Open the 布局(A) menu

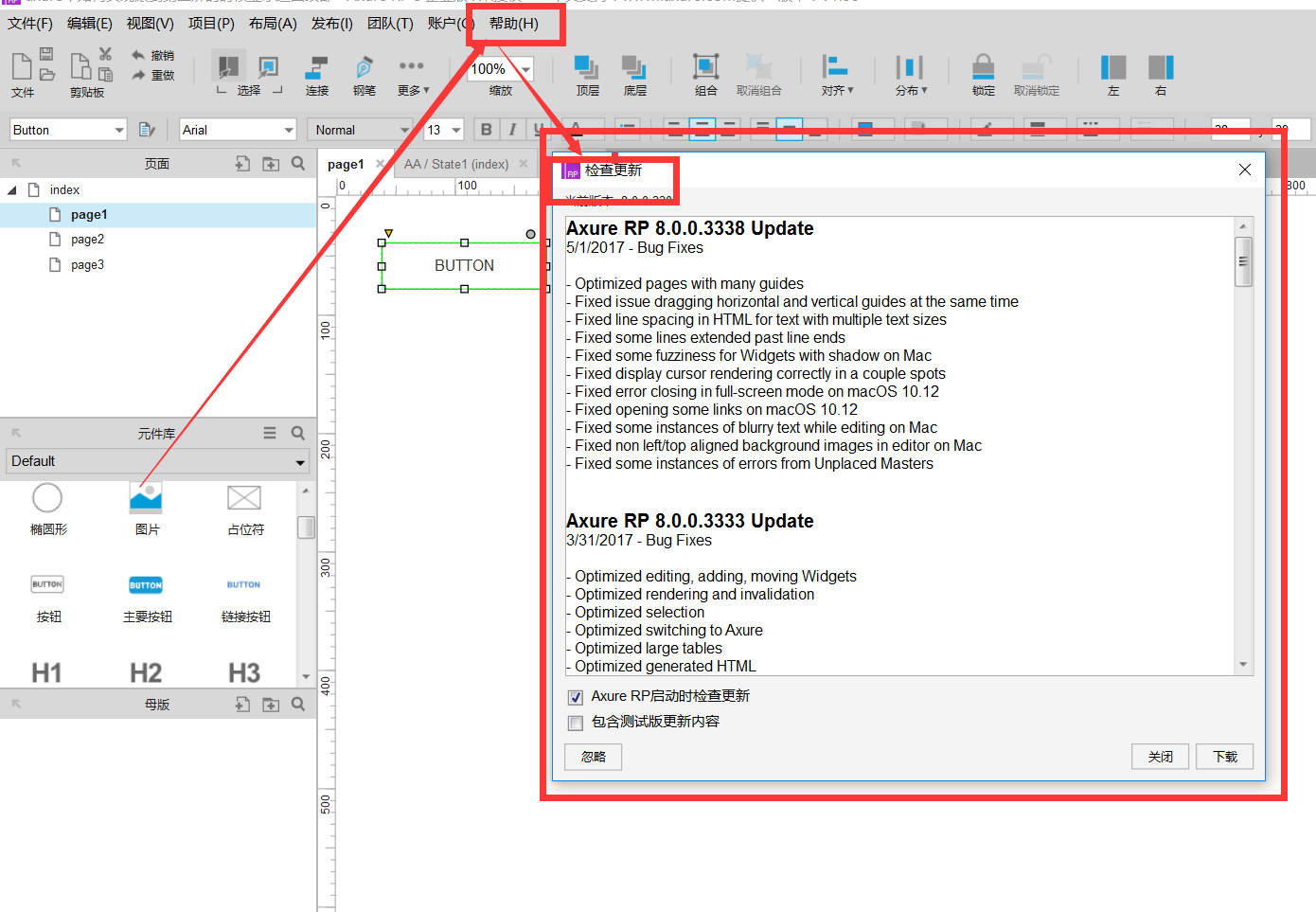(273, 23)
